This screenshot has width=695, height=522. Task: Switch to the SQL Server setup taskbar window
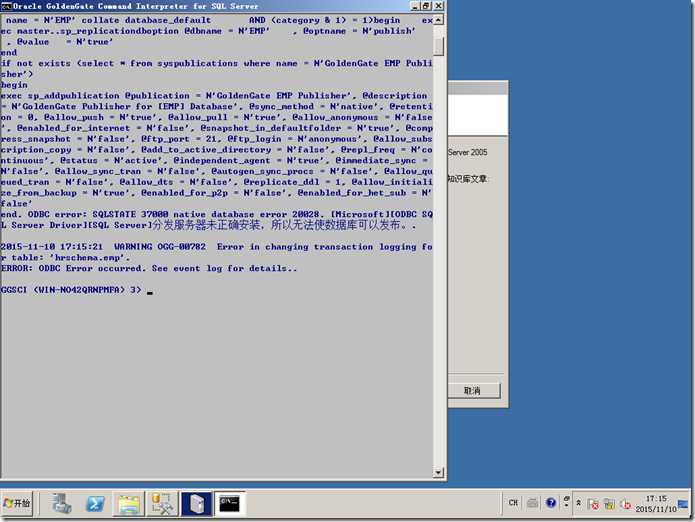[196, 503]
